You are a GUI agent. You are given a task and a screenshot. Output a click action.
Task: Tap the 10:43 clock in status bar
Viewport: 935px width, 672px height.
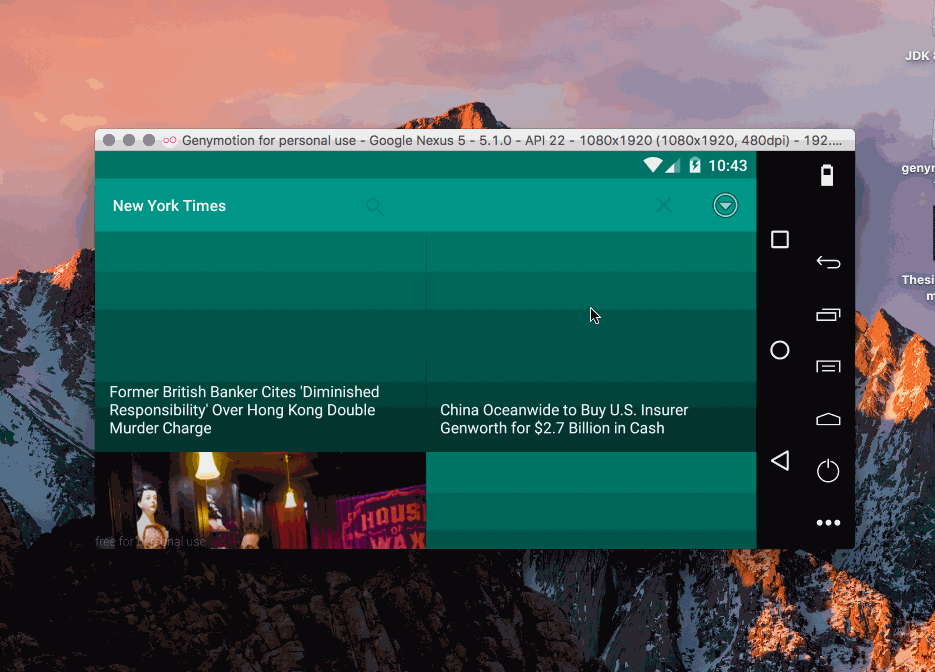point(727,166)
